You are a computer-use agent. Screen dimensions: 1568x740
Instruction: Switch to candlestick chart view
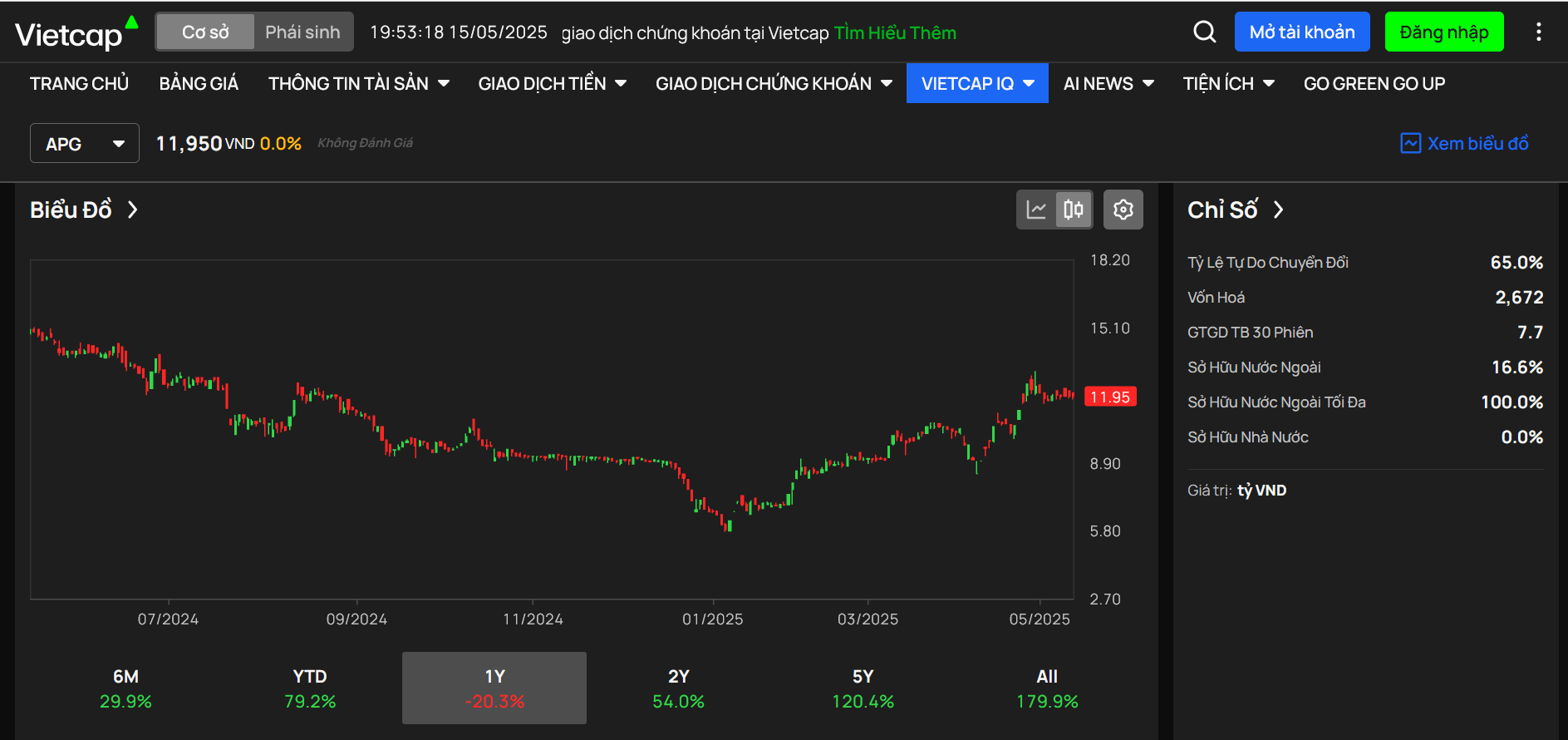1074,210
